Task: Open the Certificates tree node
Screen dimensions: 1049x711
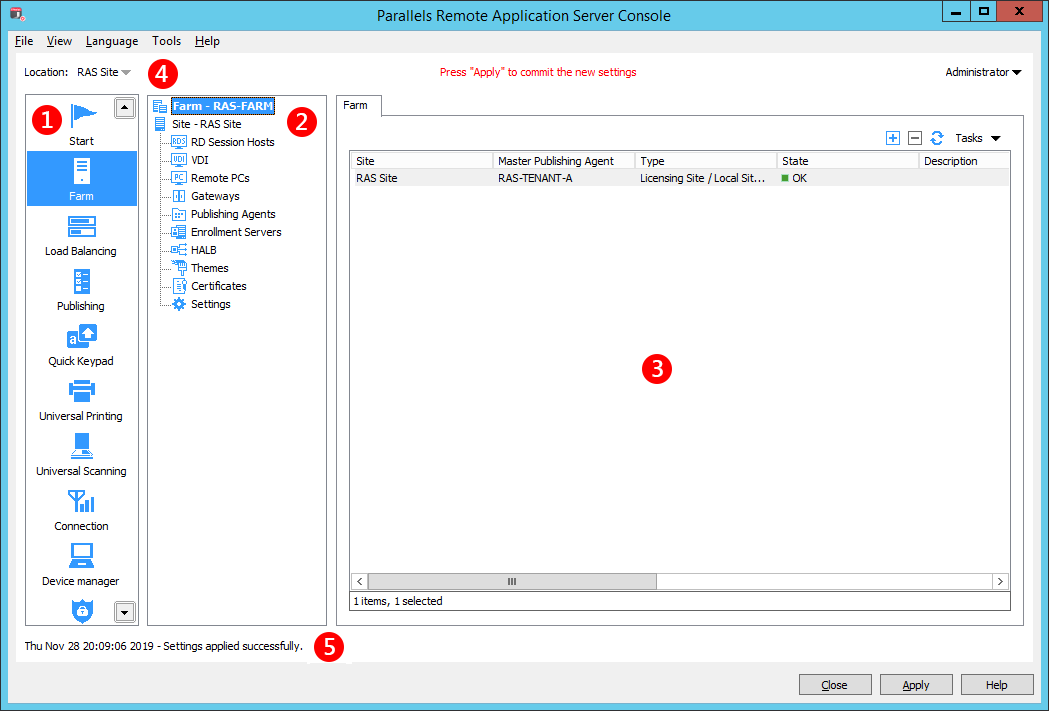Action: (x=219, y=286)
